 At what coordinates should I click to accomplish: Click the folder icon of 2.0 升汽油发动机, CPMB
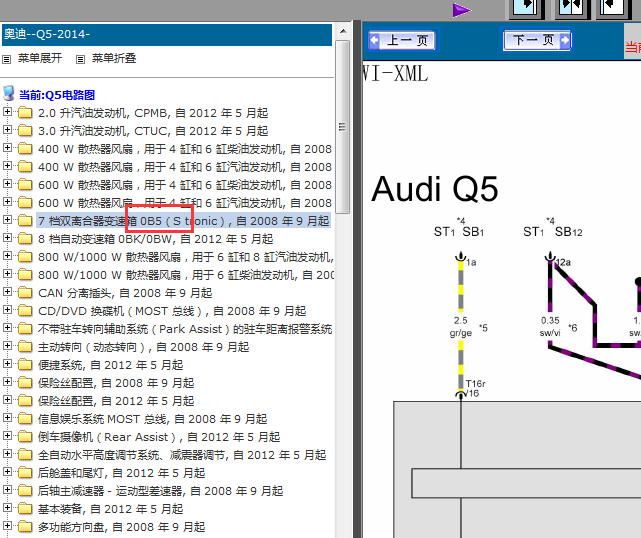tap(25, 112)
